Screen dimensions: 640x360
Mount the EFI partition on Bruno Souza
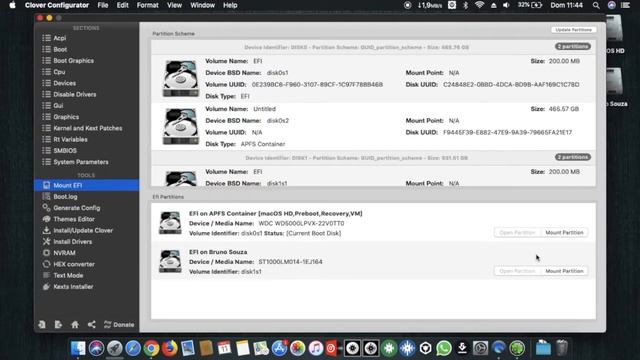[x=564, y=271]
